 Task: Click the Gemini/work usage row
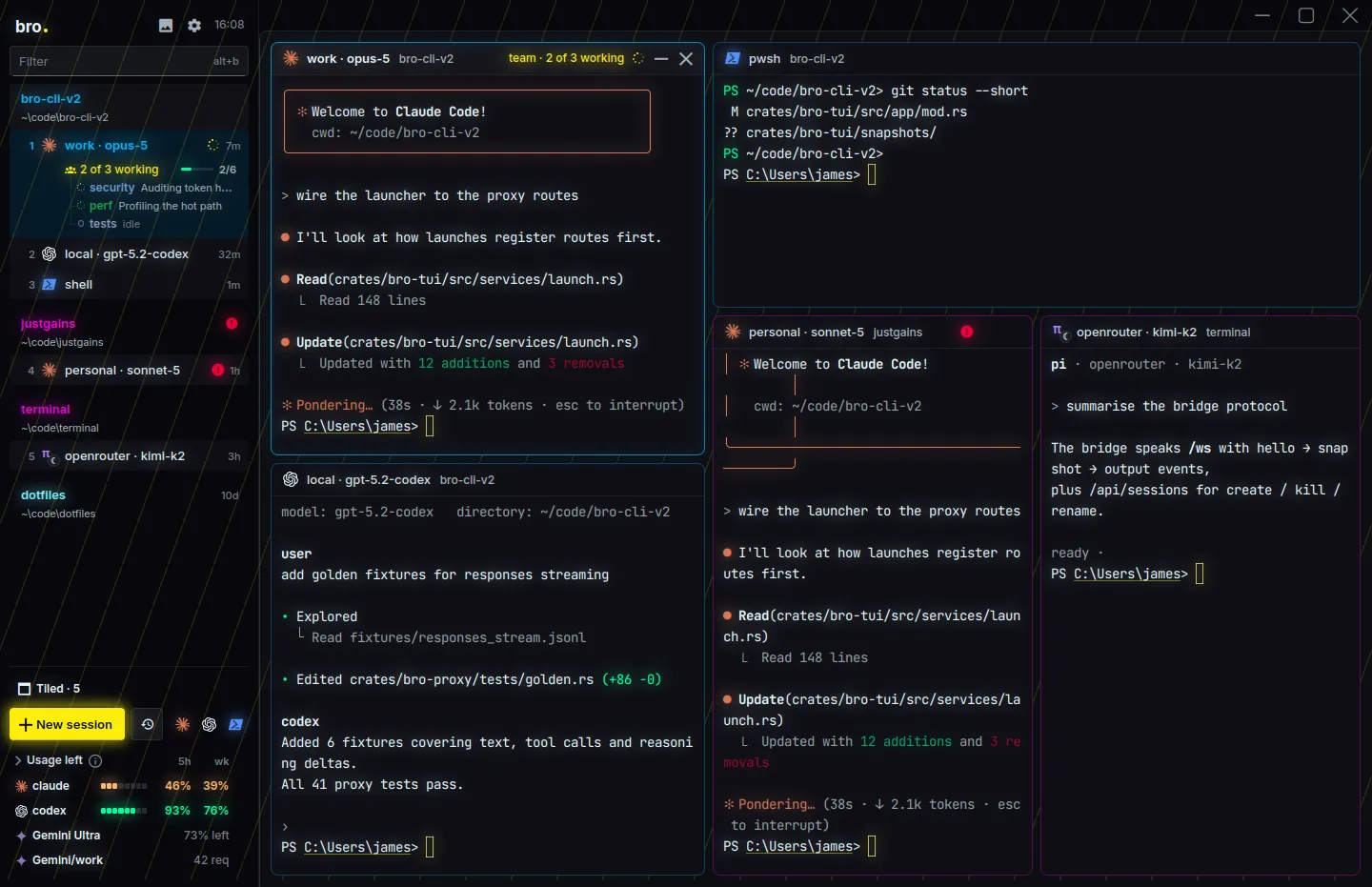[x=123, y=860]
